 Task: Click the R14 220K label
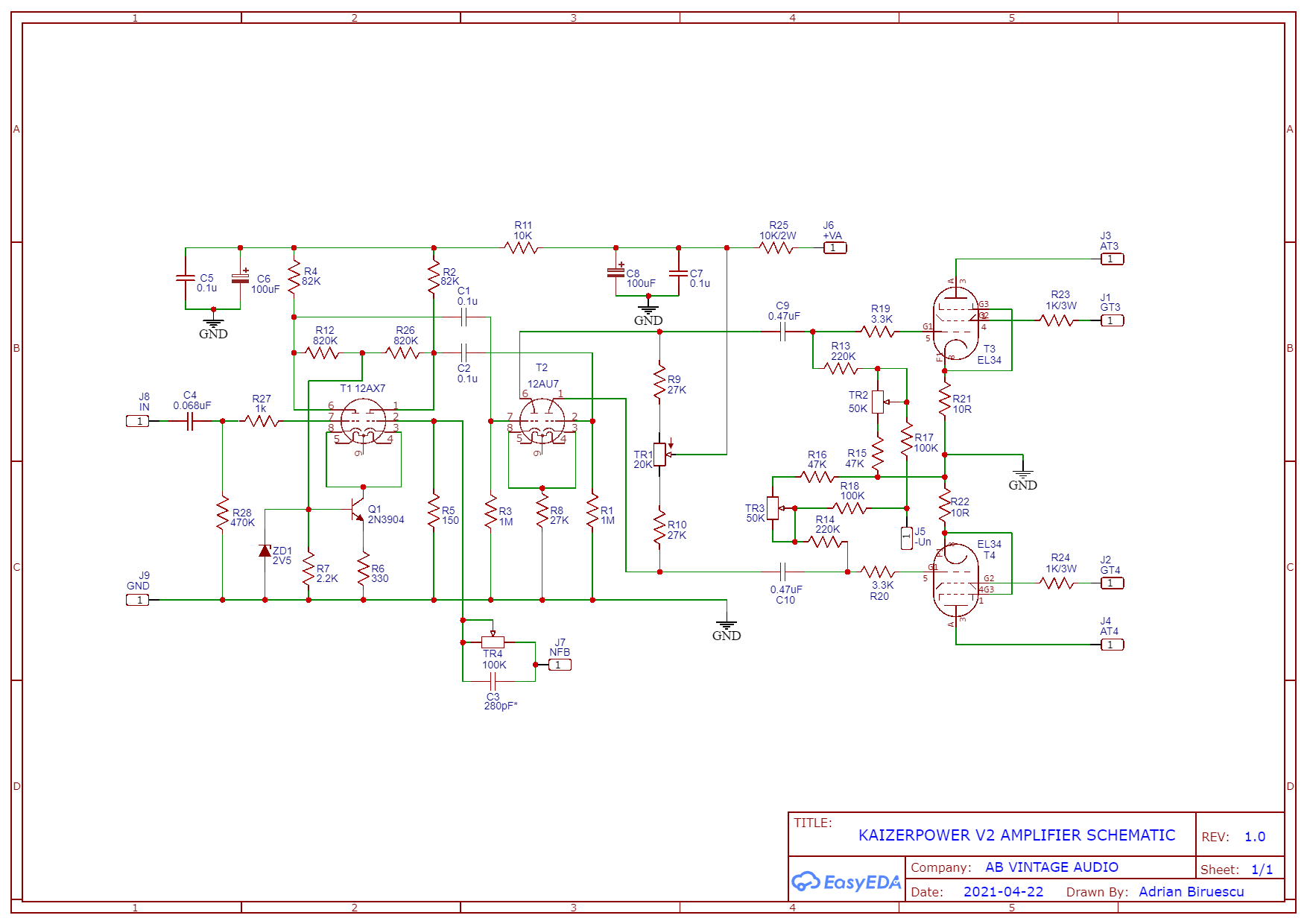pyautogui.click(x=827, y=525)
